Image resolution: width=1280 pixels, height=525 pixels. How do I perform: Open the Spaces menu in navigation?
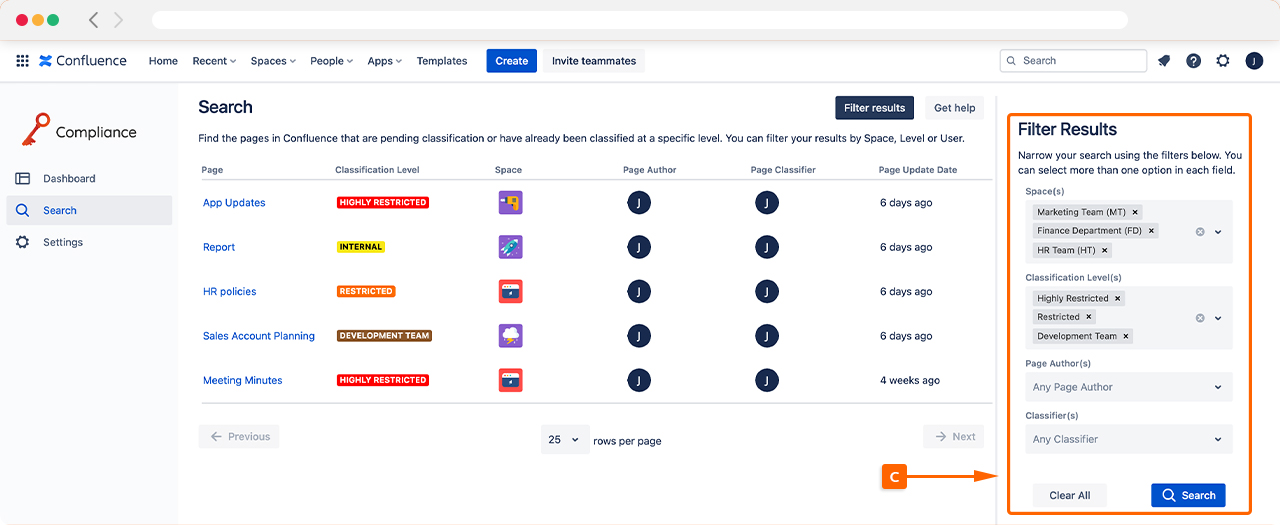(x=273, y=61)
